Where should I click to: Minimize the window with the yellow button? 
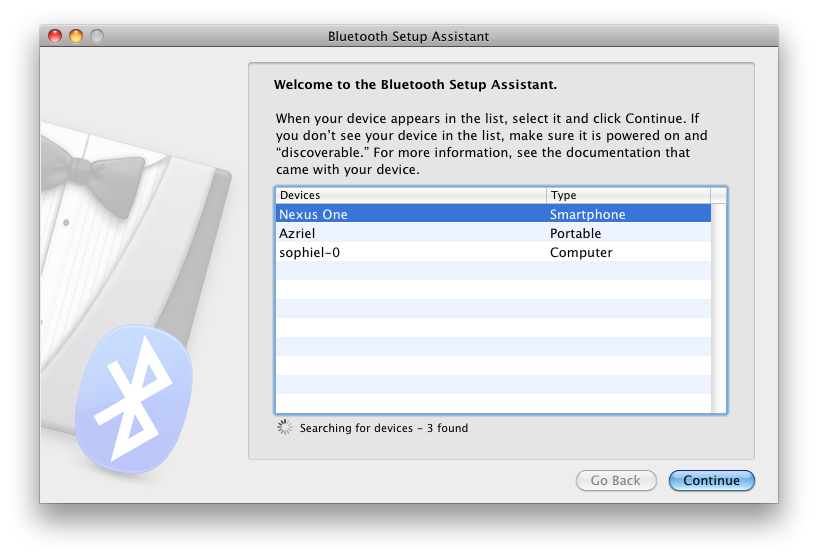click(76, 36)
